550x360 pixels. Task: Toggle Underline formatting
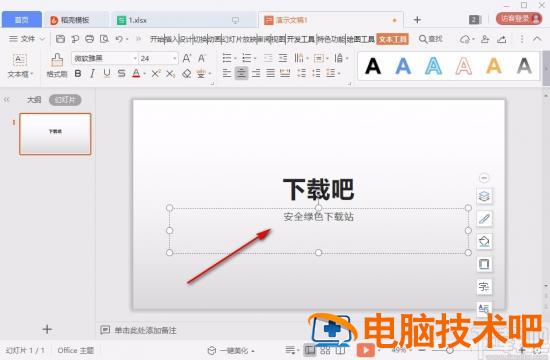pos(107,73)
